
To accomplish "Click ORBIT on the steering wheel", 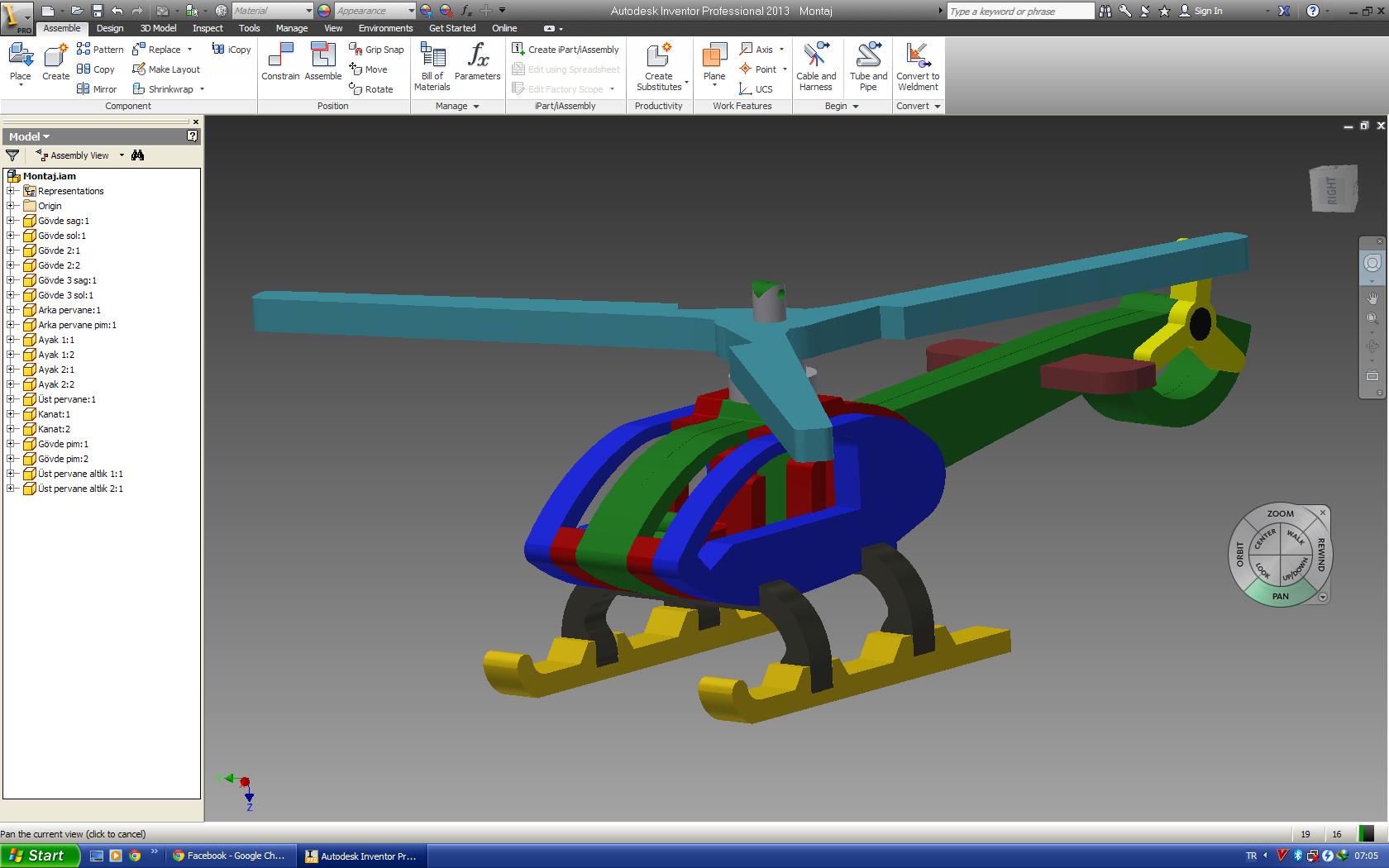I will (x=1240, y=554).
